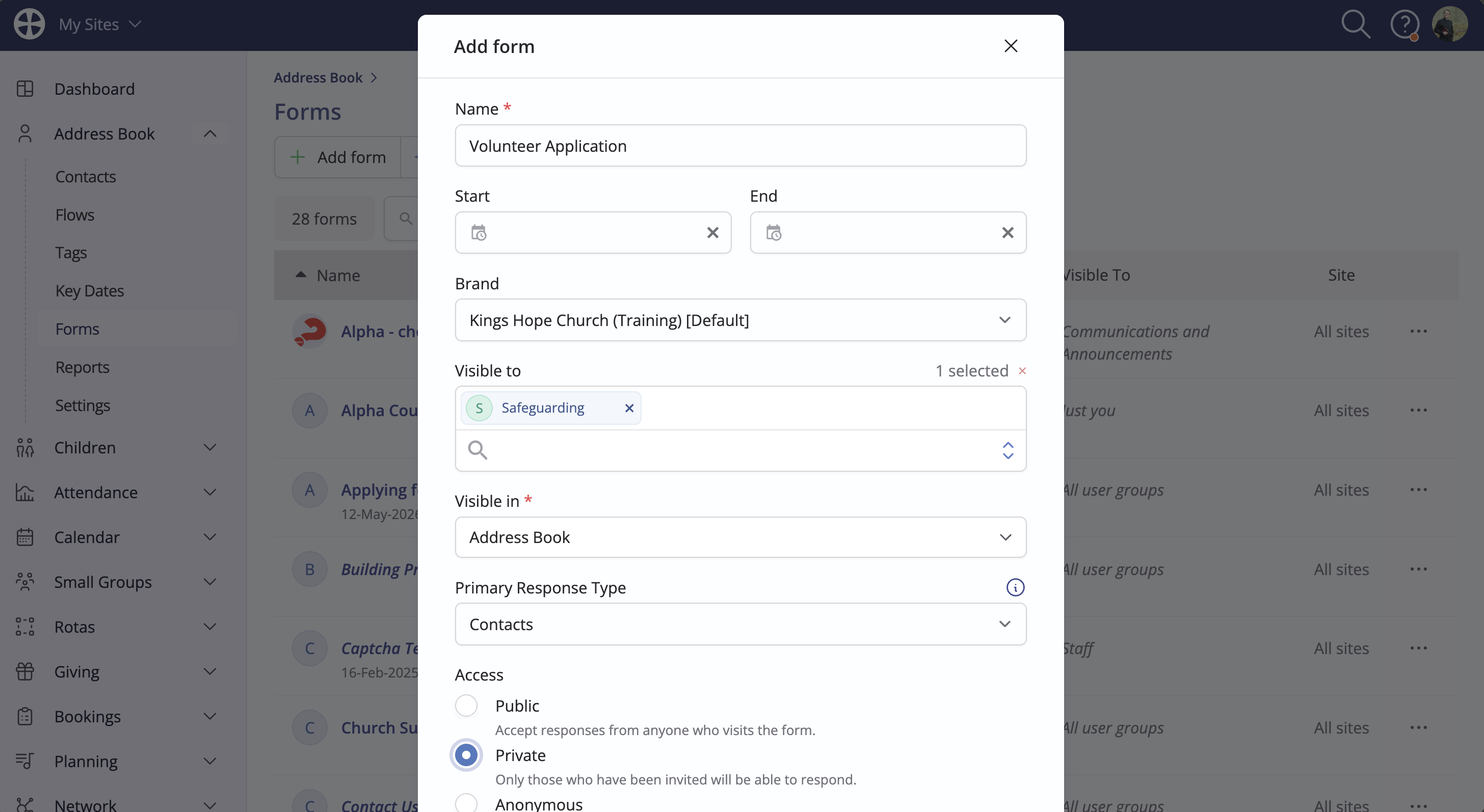
Task: Open the My Sites dropdown
Action: tap(100, 24)
